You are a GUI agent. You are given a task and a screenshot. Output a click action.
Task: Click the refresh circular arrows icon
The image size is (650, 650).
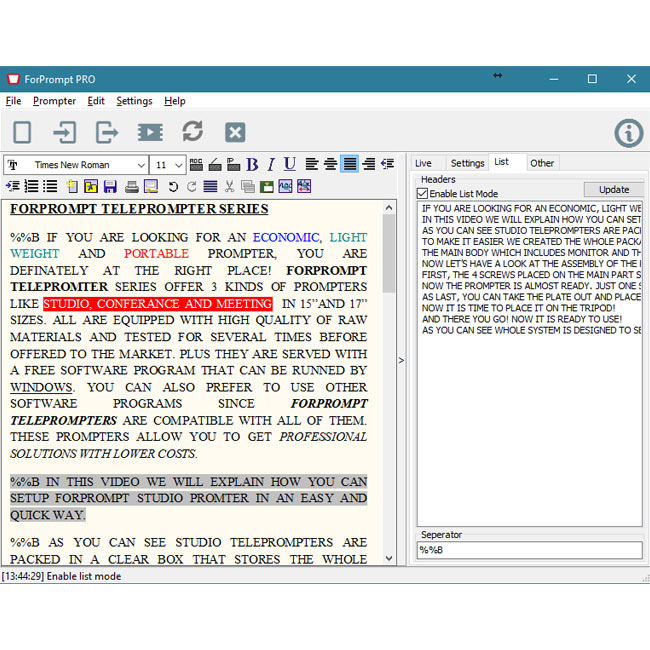pyautogui.click(x=193, y=131)
